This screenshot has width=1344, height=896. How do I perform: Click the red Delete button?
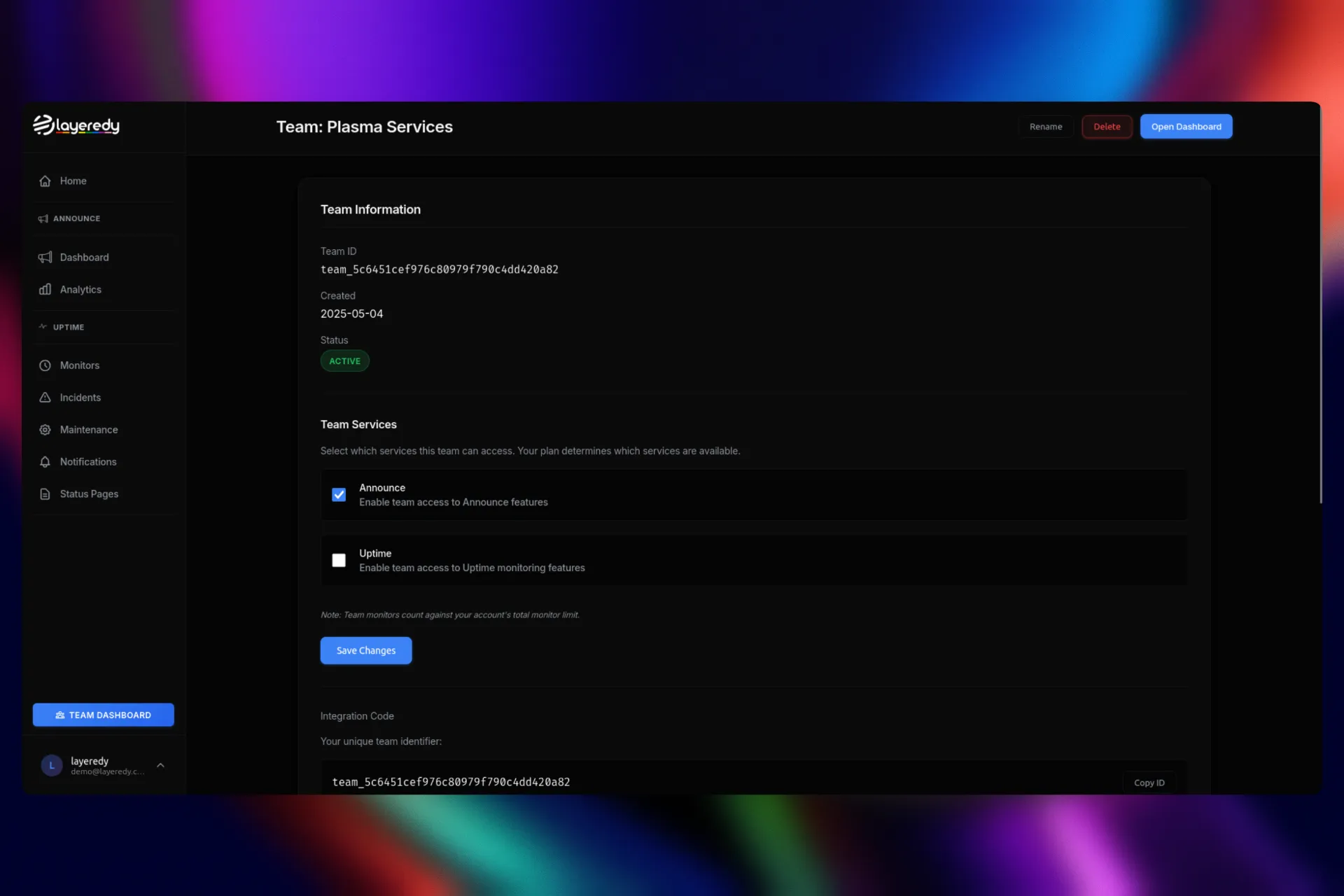[1107, 127]
